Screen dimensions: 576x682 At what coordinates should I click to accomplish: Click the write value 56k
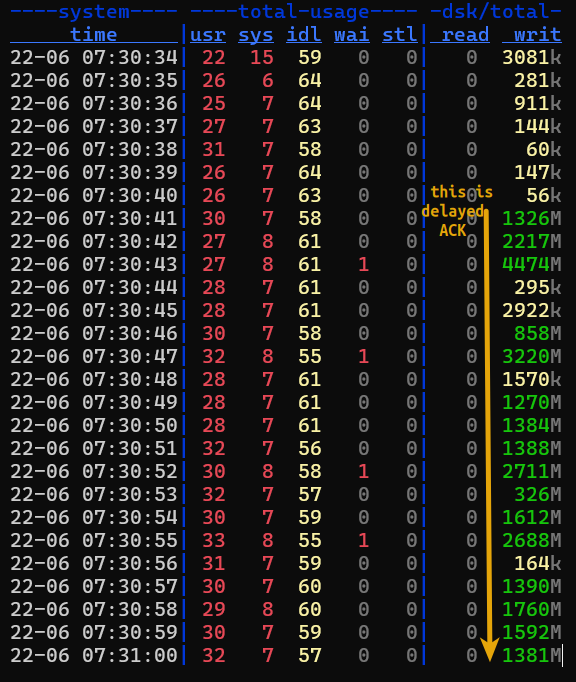[x=544, y=195]
